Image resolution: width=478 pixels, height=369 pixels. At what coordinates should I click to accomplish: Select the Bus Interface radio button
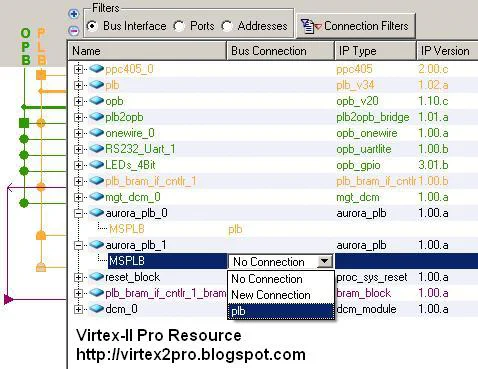click(x=92, y=26)
